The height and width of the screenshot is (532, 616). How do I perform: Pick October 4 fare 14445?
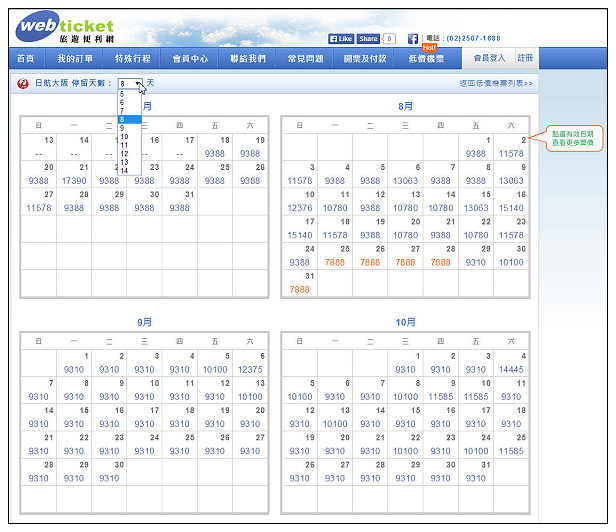coord(511,369)
